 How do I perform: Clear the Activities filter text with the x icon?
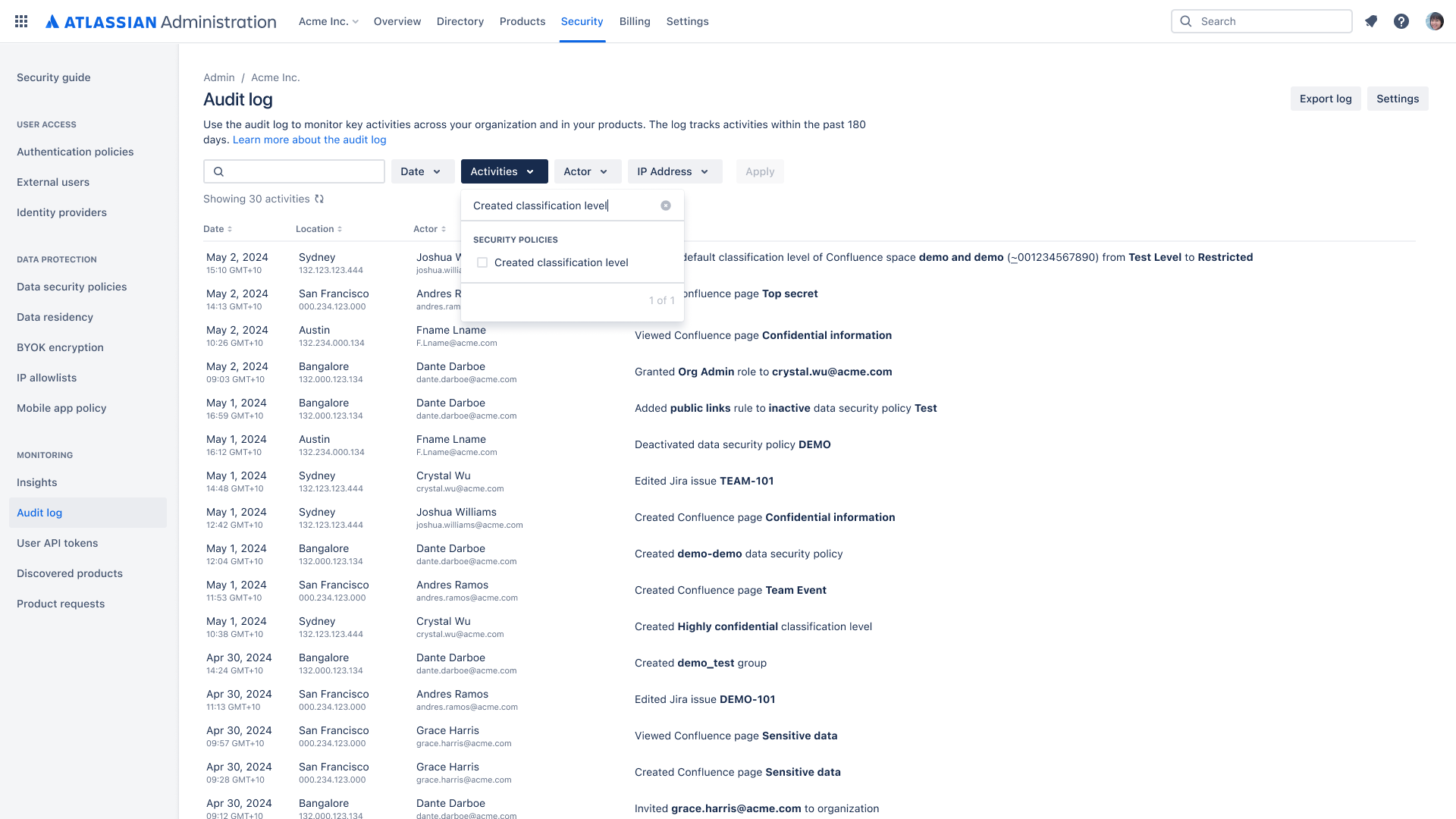(x=665, y=206)
